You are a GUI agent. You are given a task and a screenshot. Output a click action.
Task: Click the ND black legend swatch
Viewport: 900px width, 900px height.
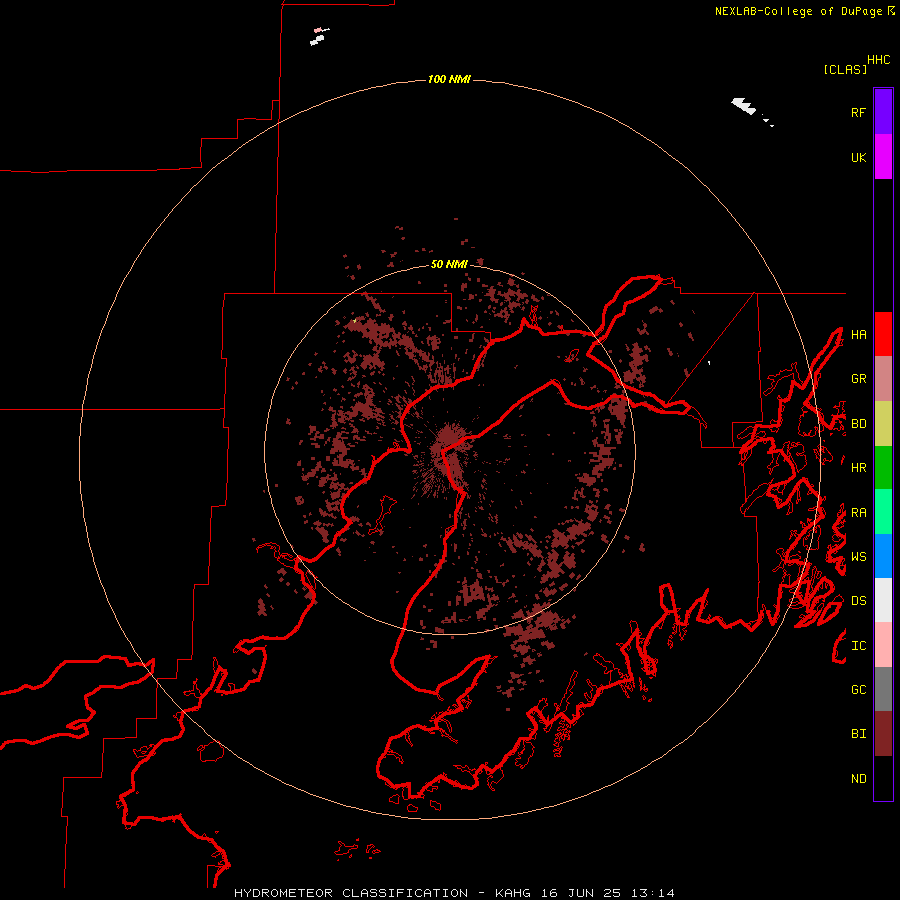(883, 778)
